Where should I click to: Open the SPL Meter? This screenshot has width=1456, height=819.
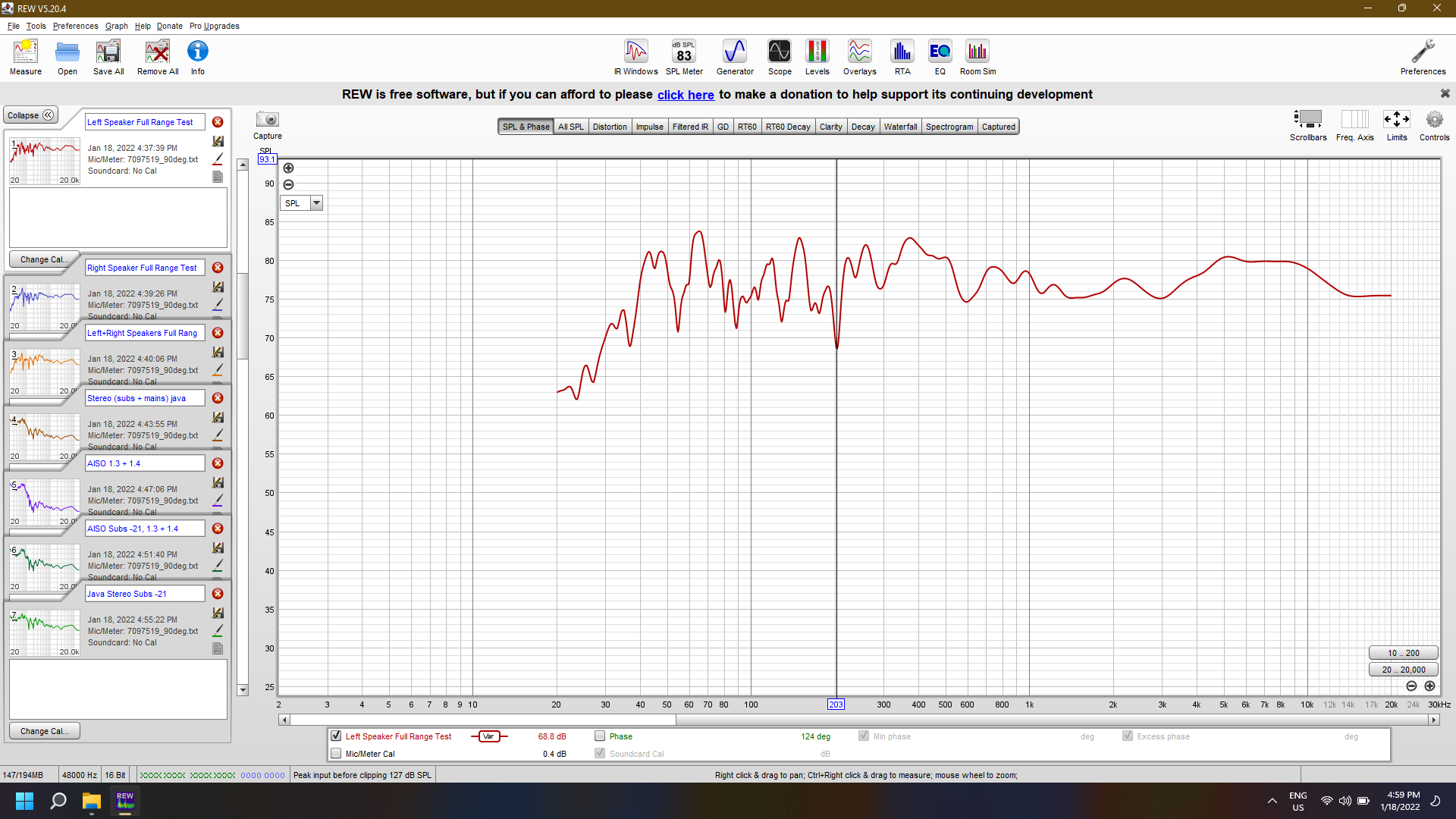(x=684, y=57)
